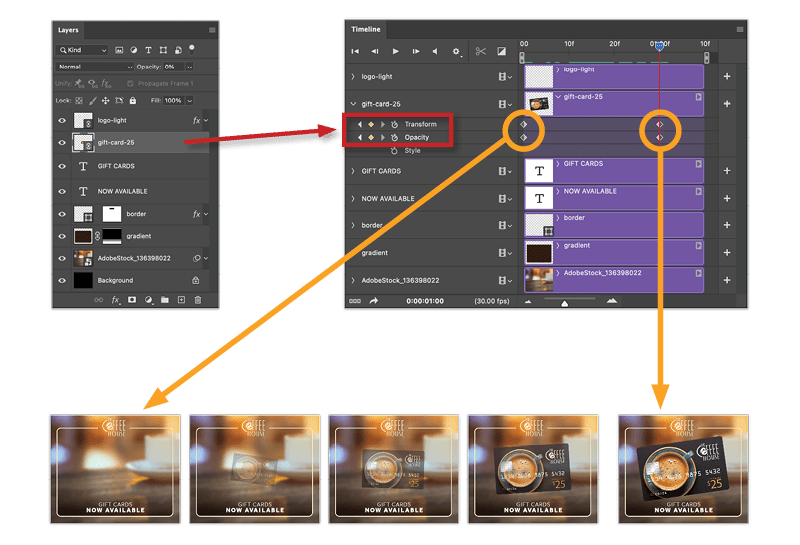
Task: Create a new fill or adjustment layer
Action: (148, 300)
